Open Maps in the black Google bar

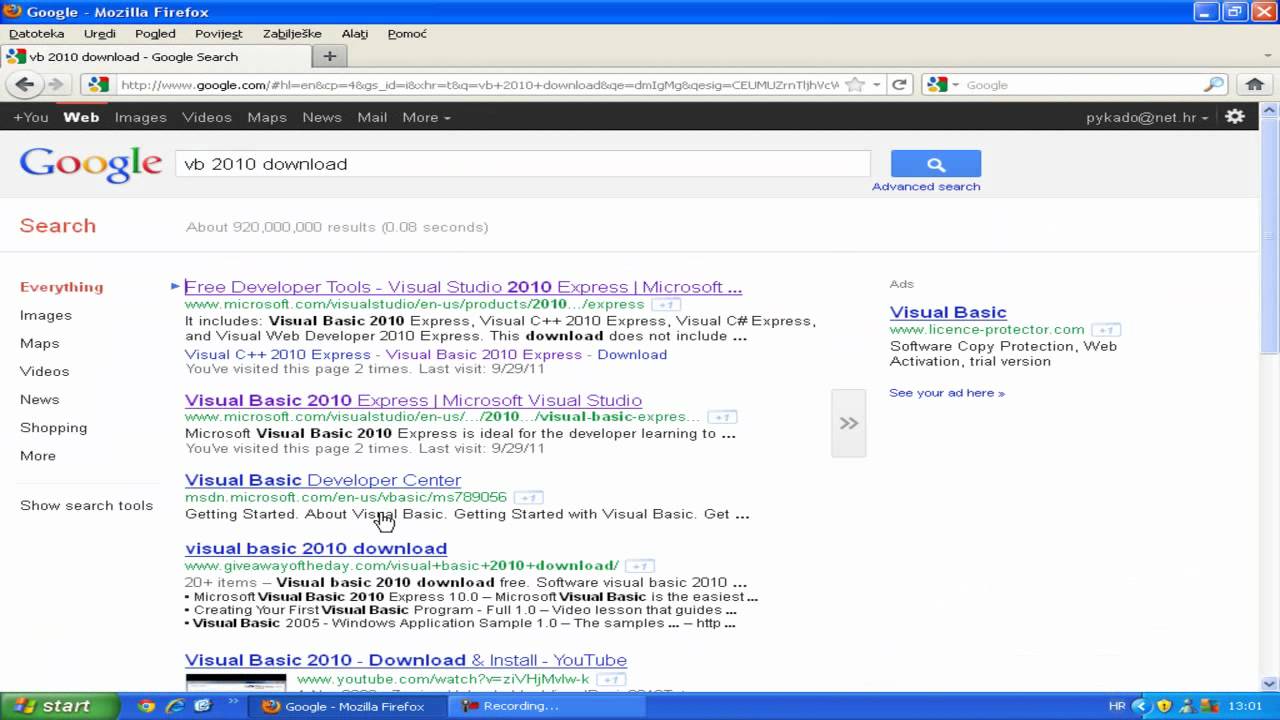267,117
